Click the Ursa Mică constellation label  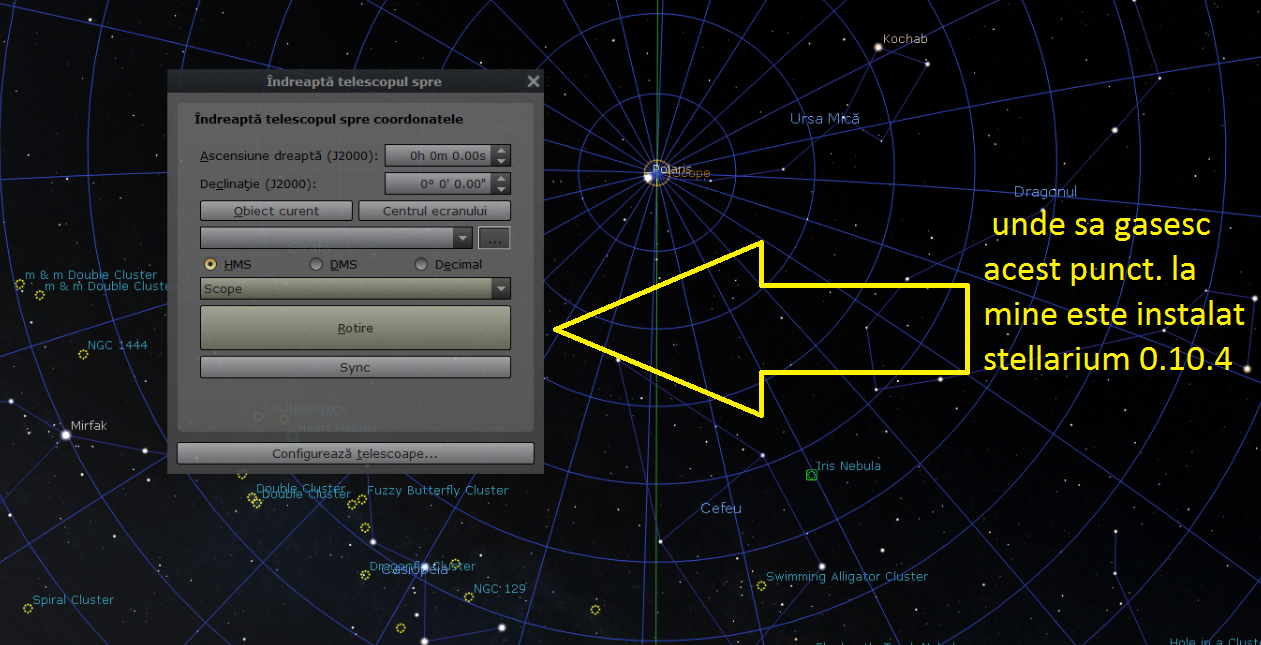click(824, 119)
